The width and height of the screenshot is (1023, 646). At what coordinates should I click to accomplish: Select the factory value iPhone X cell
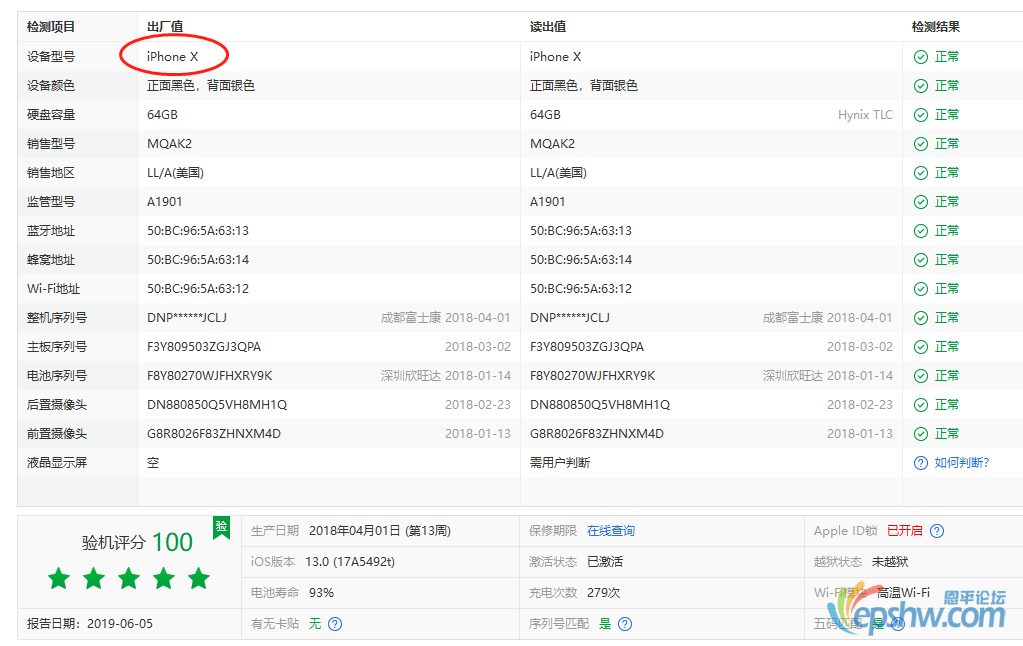[172, 57]
